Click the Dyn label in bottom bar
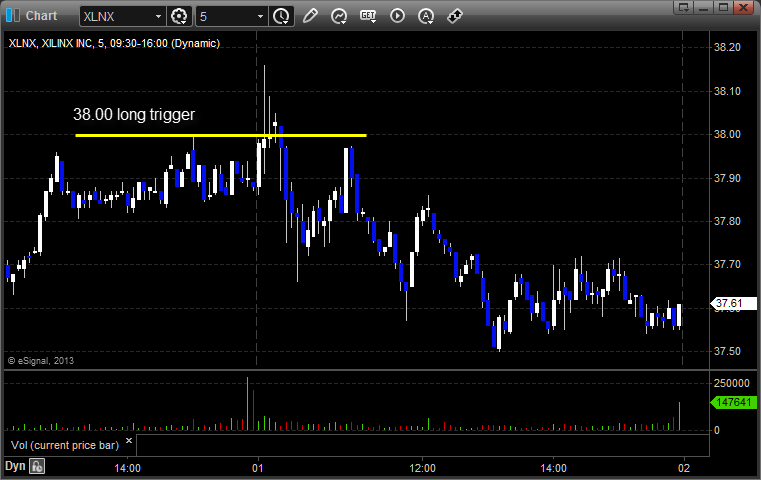 click(x=15, y=466)
